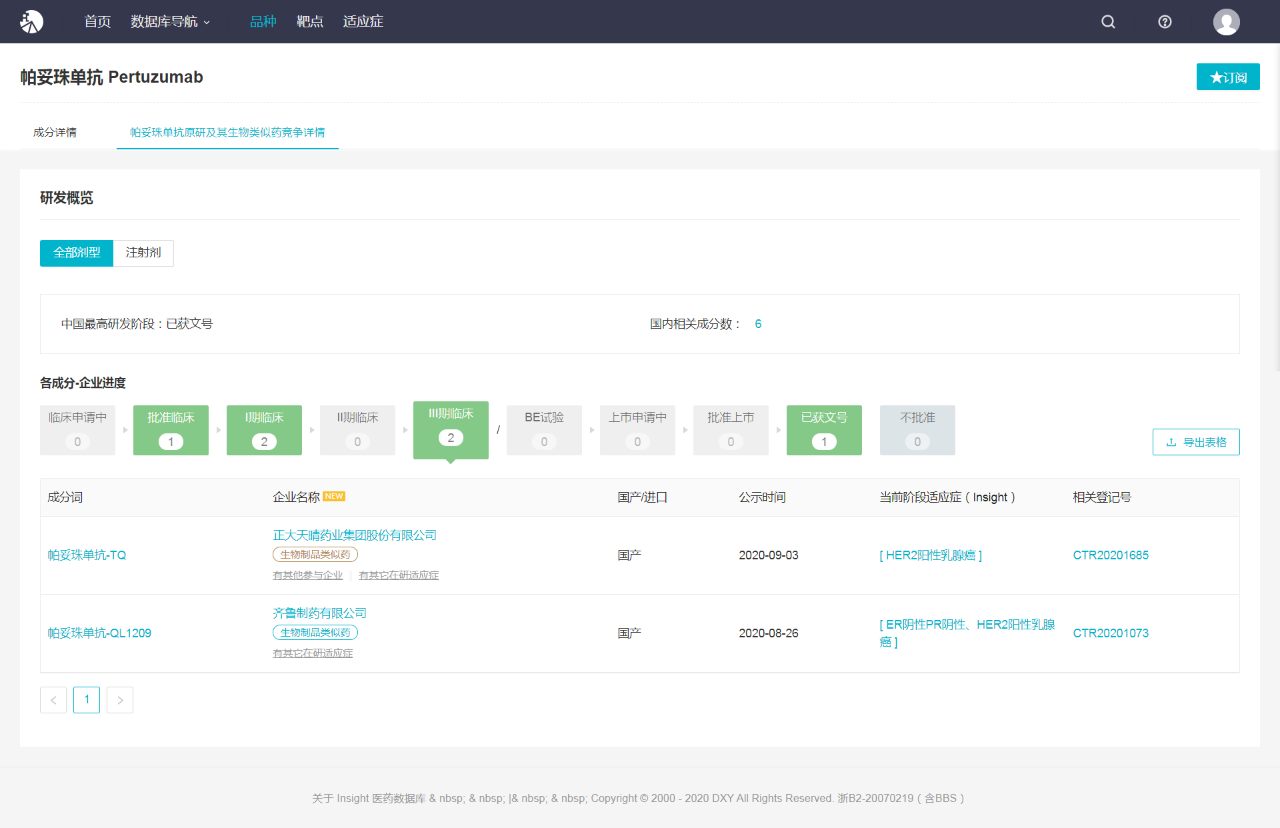Select the 批准上市 stage box

(731, 430)
